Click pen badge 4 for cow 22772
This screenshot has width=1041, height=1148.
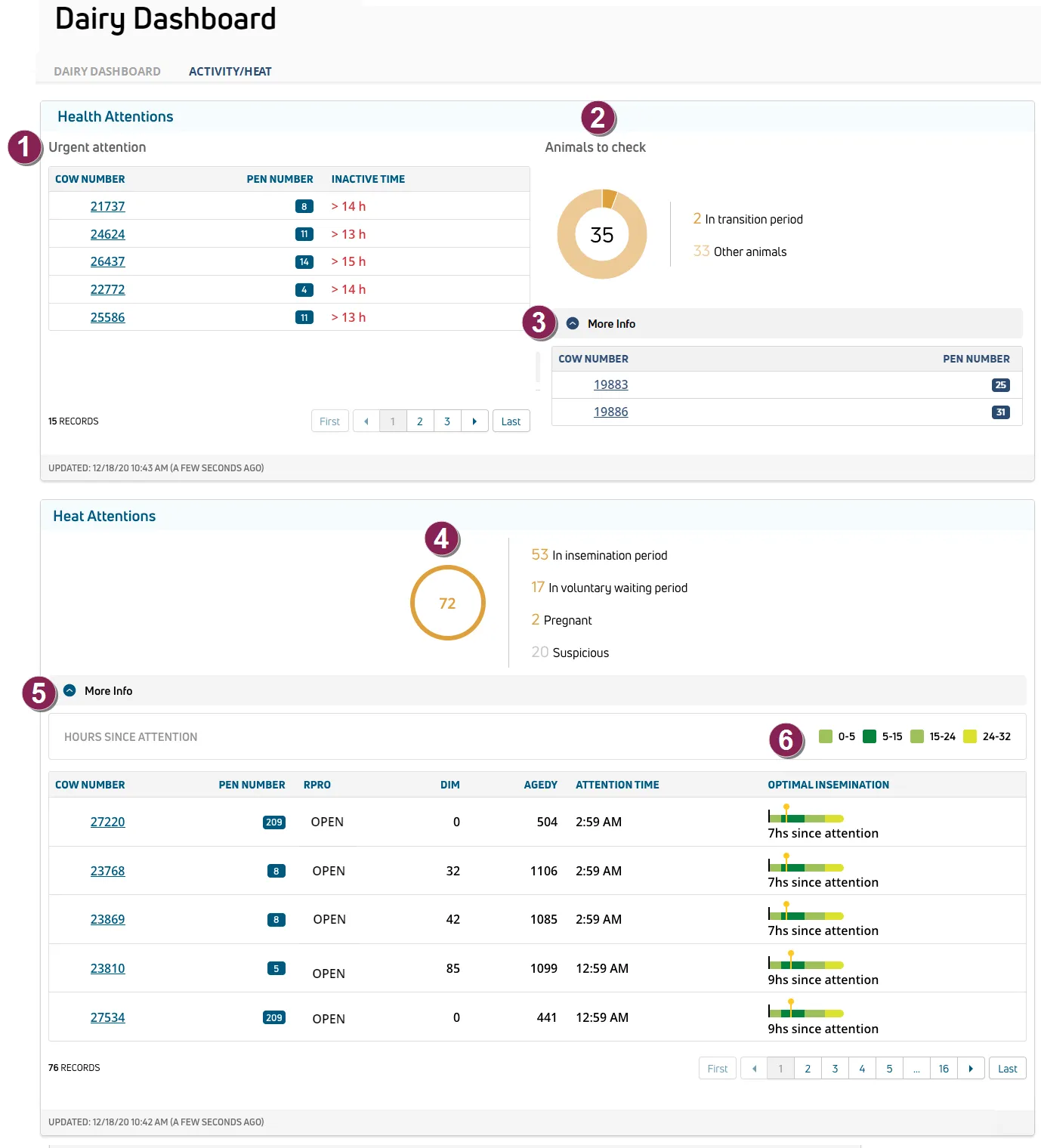pyautogui.click(x=304, y=290)
